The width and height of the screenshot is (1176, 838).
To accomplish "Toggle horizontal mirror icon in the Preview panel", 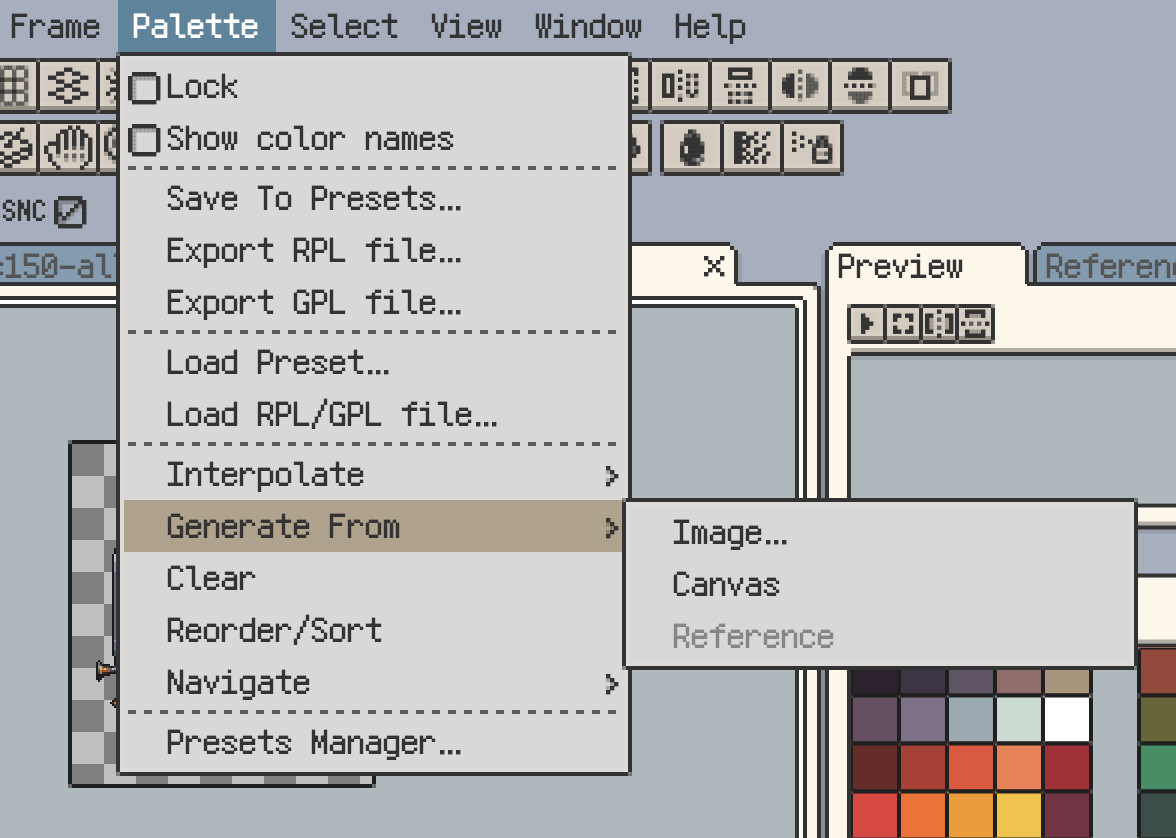I will pyautogui.click(x=940, y=324).
